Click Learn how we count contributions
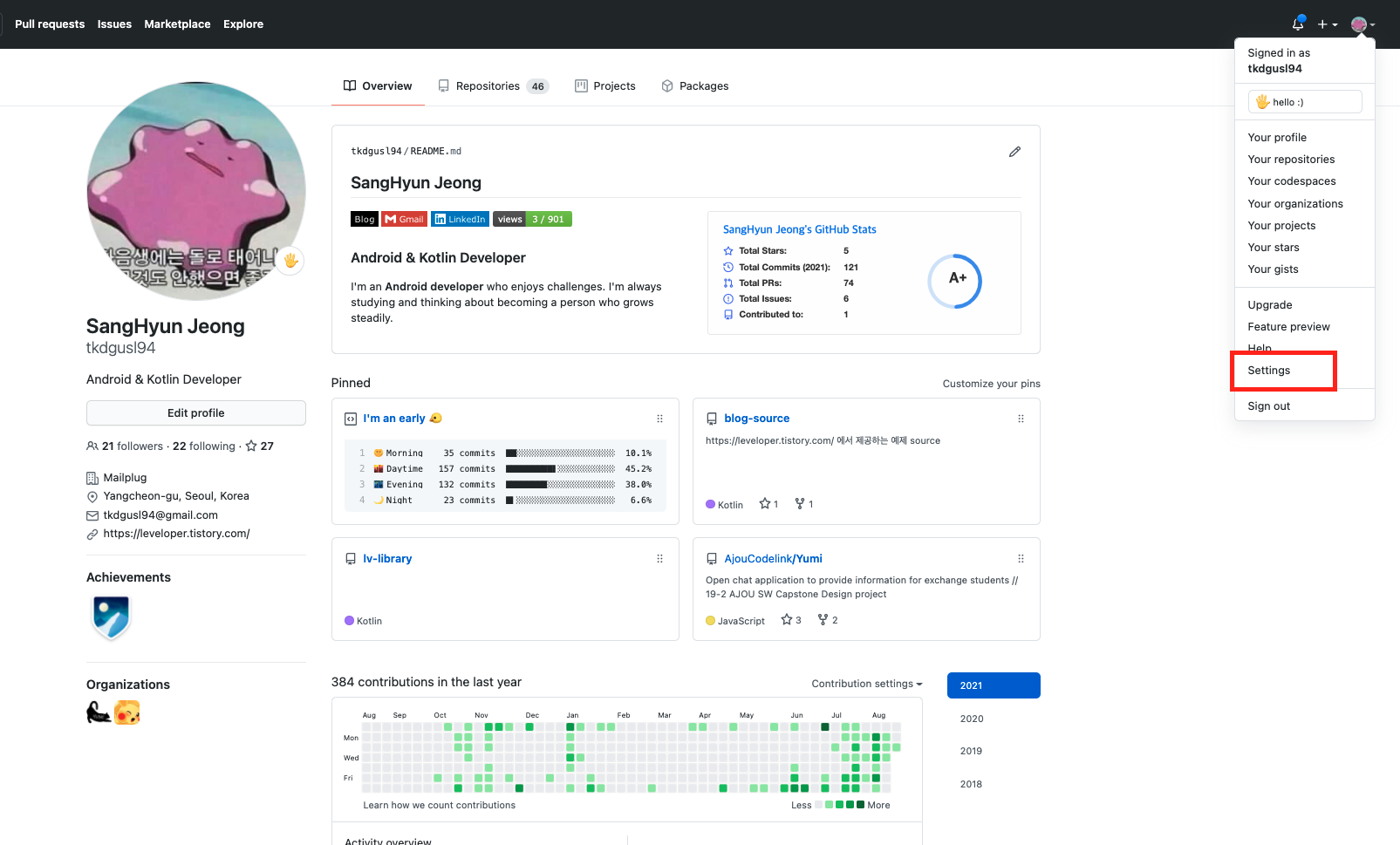Screen dimensions: 1400x845 (439, 805)
